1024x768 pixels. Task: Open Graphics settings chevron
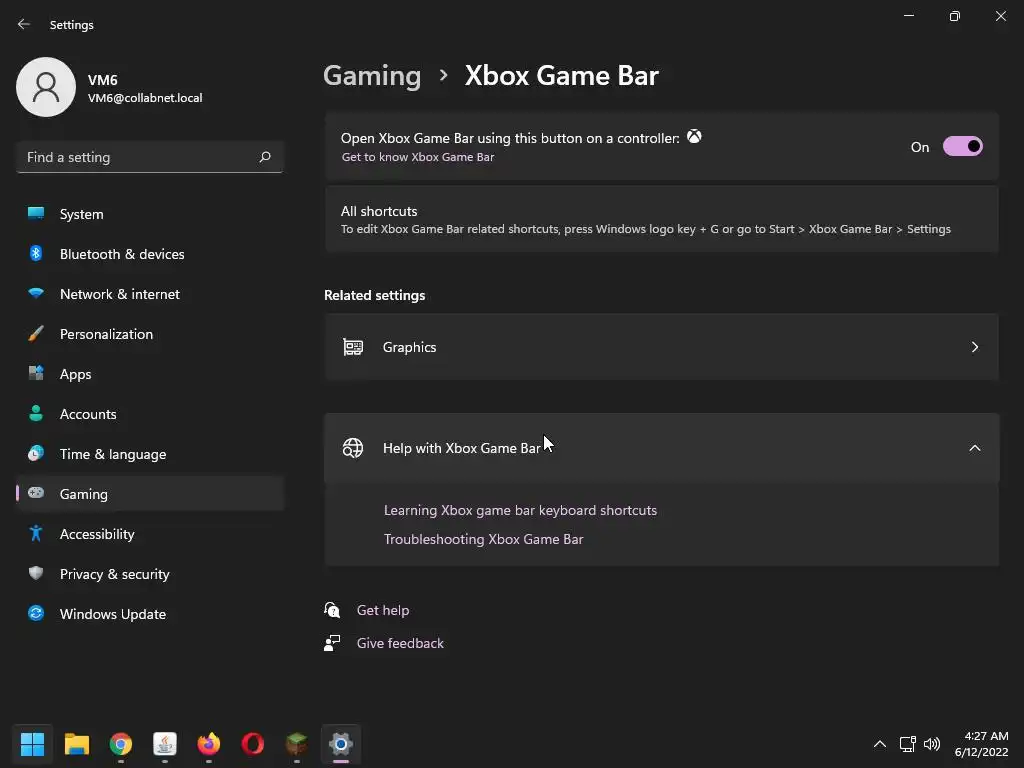click(974, 347)
